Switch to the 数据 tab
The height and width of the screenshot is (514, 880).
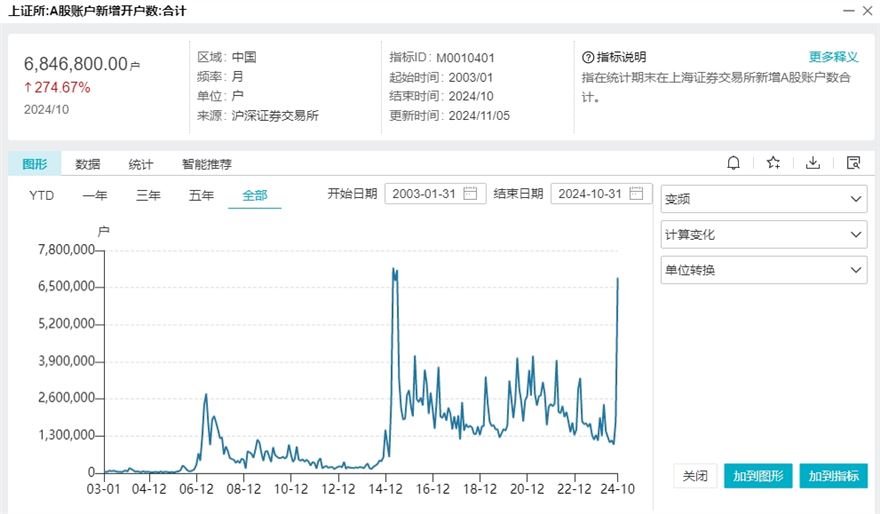tap(88, 164)
